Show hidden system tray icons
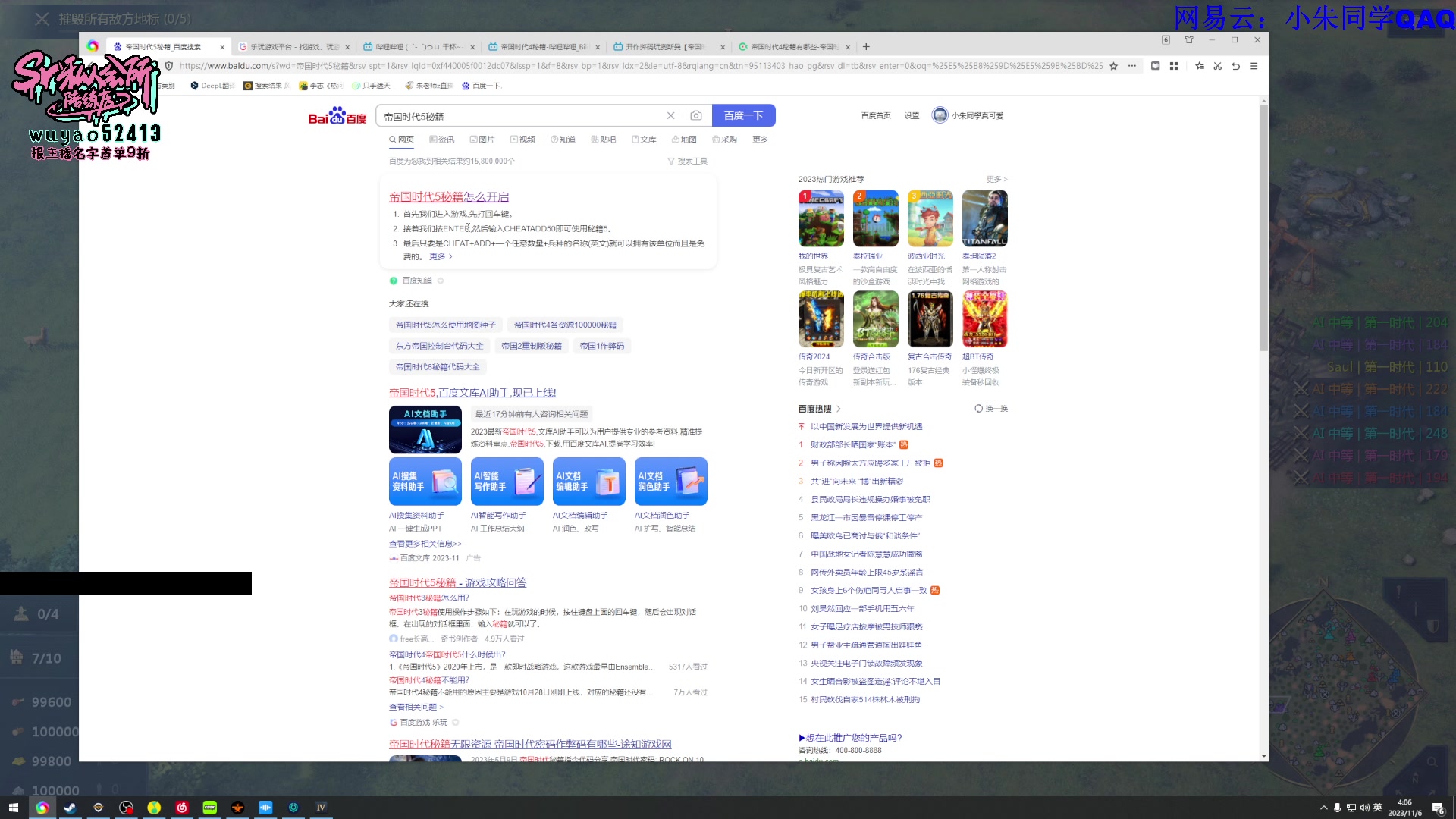1456x819 pixels. [1324, 808]
